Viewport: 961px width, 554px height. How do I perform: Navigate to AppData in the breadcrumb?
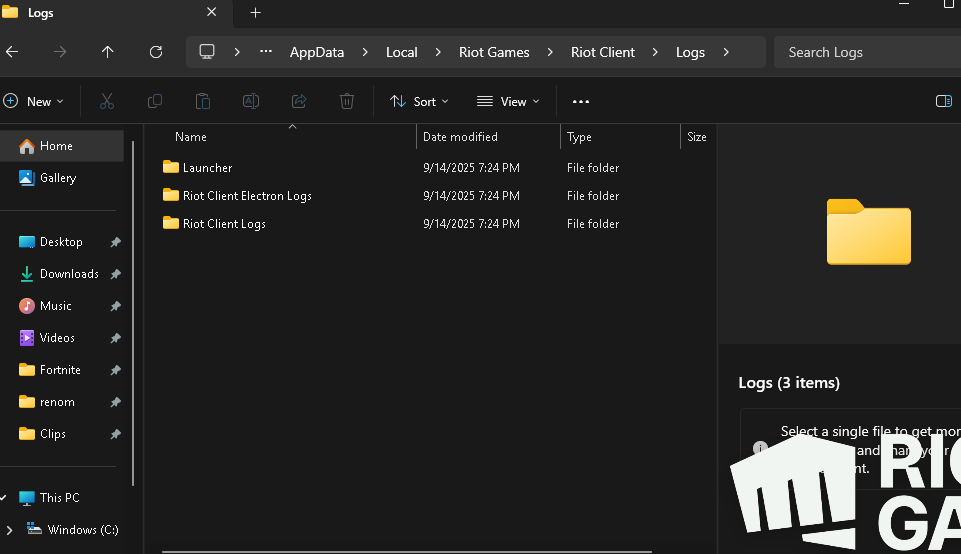click(317, 52)
